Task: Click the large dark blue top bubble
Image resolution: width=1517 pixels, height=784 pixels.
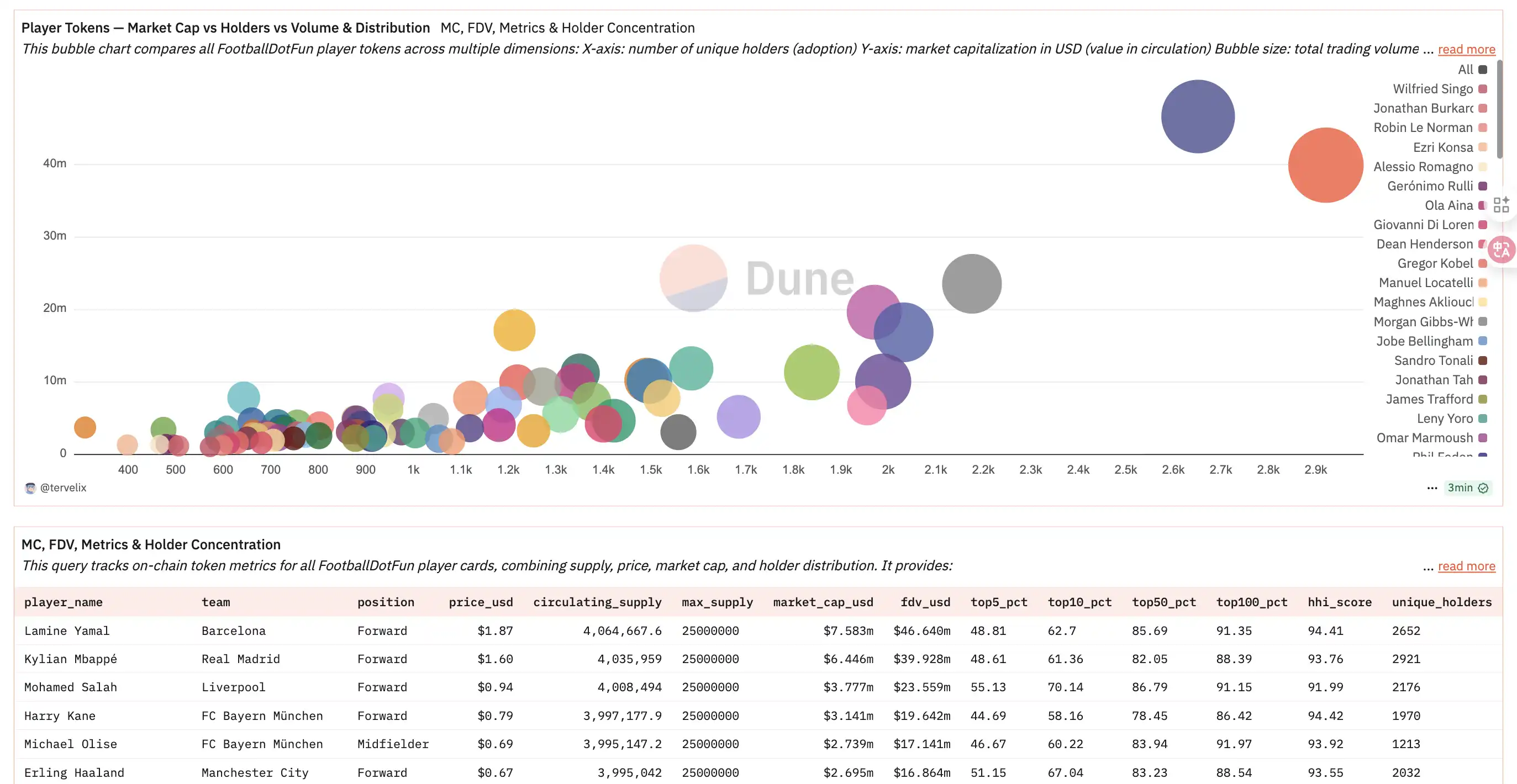Action: click(x=1197, y=116)
